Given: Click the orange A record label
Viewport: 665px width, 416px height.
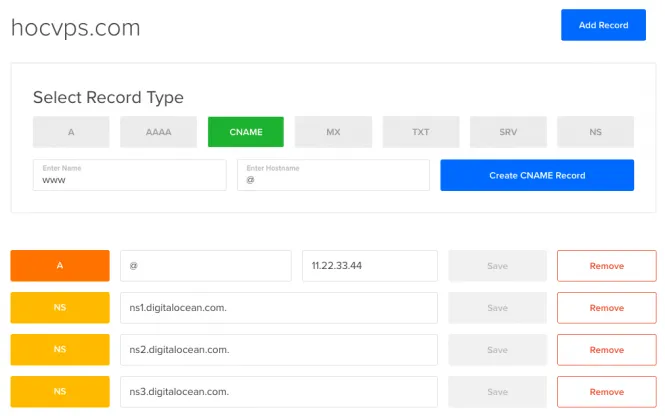Looking at the screenshot, I should coord(60,266).
